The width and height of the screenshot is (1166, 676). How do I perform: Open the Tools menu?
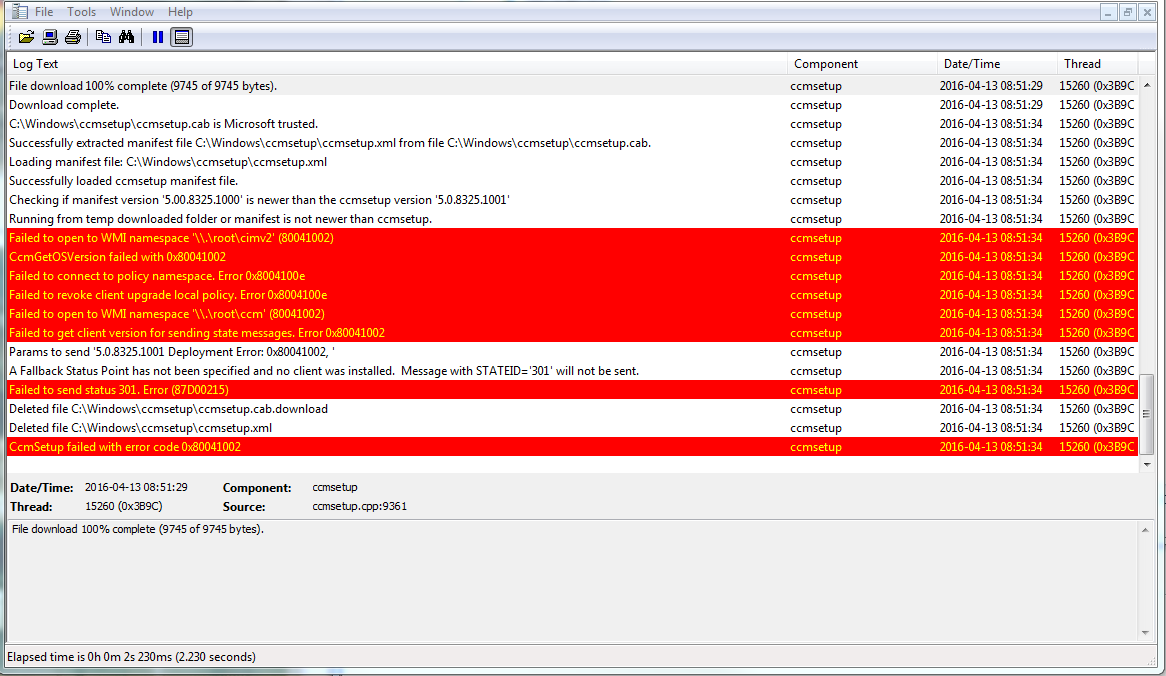pyautogui.click(x=81, y=11)
